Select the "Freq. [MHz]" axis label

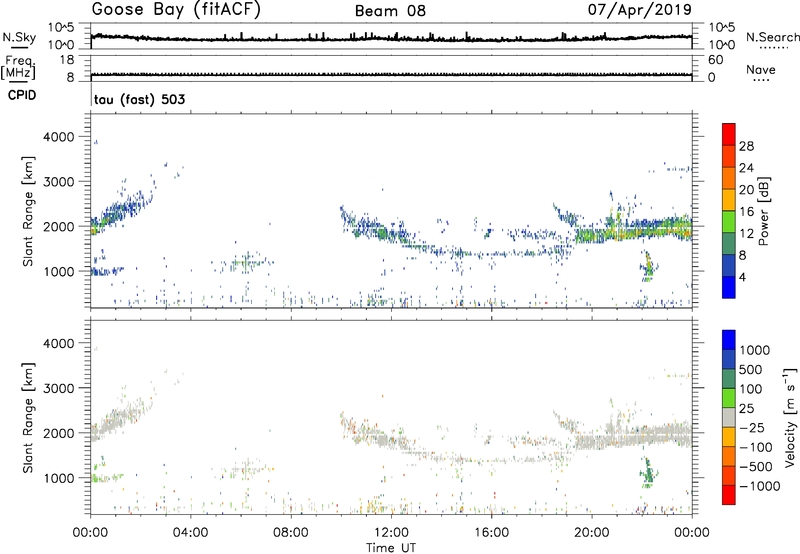[x=18, y=68]
